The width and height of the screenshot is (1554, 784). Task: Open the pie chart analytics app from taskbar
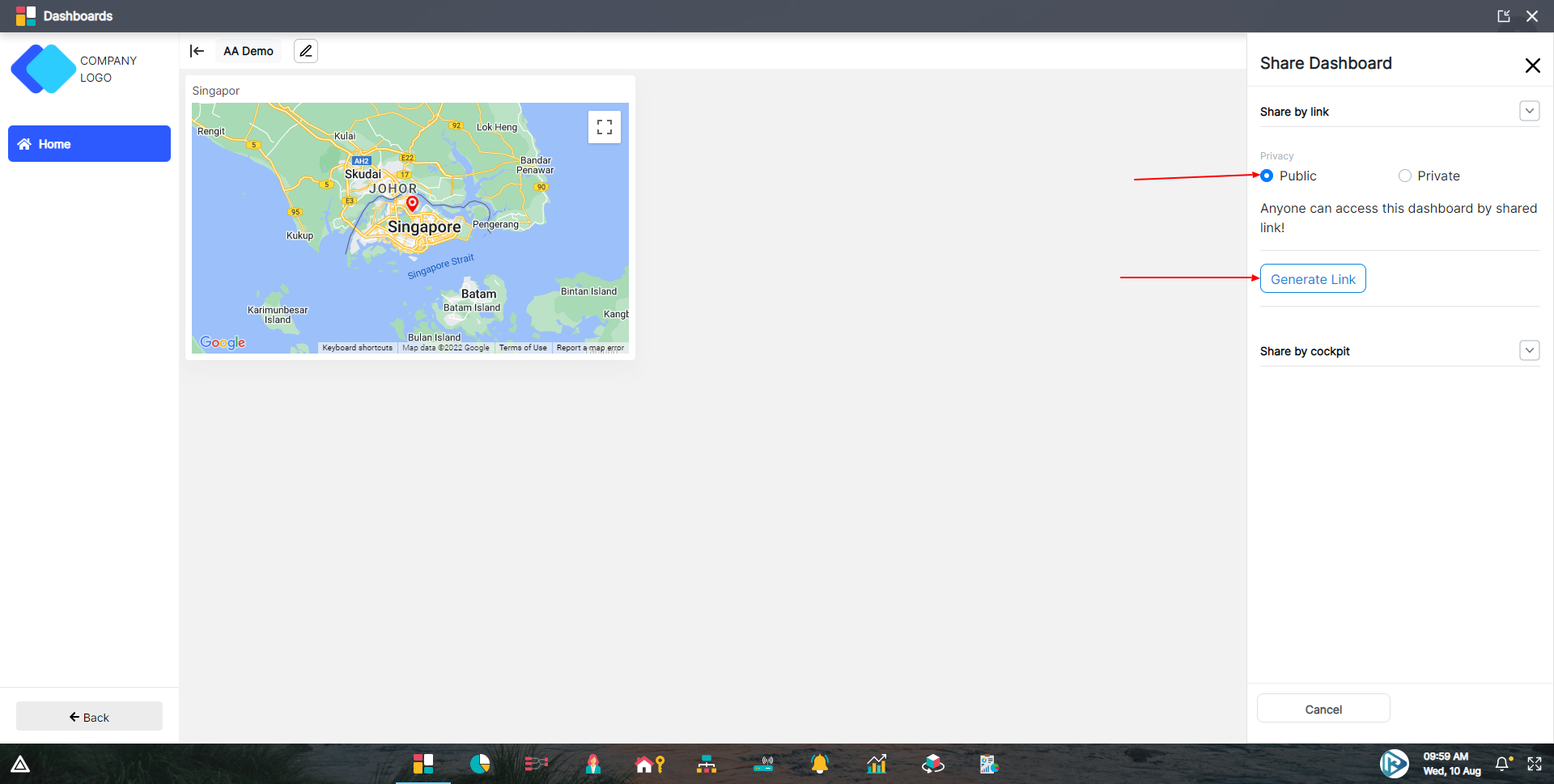point(479,764)
